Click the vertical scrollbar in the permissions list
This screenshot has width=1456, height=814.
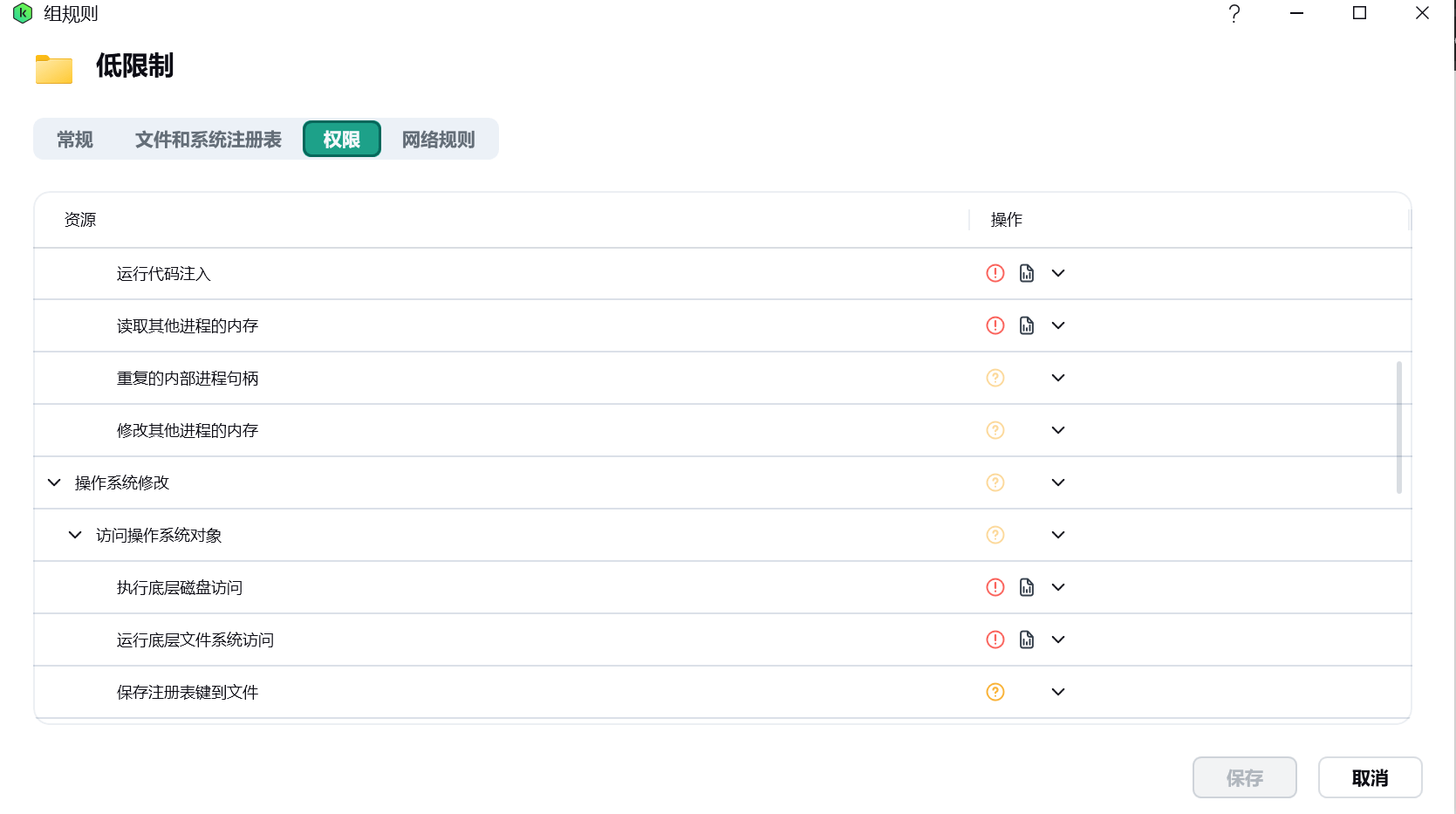coord(1399,428)
